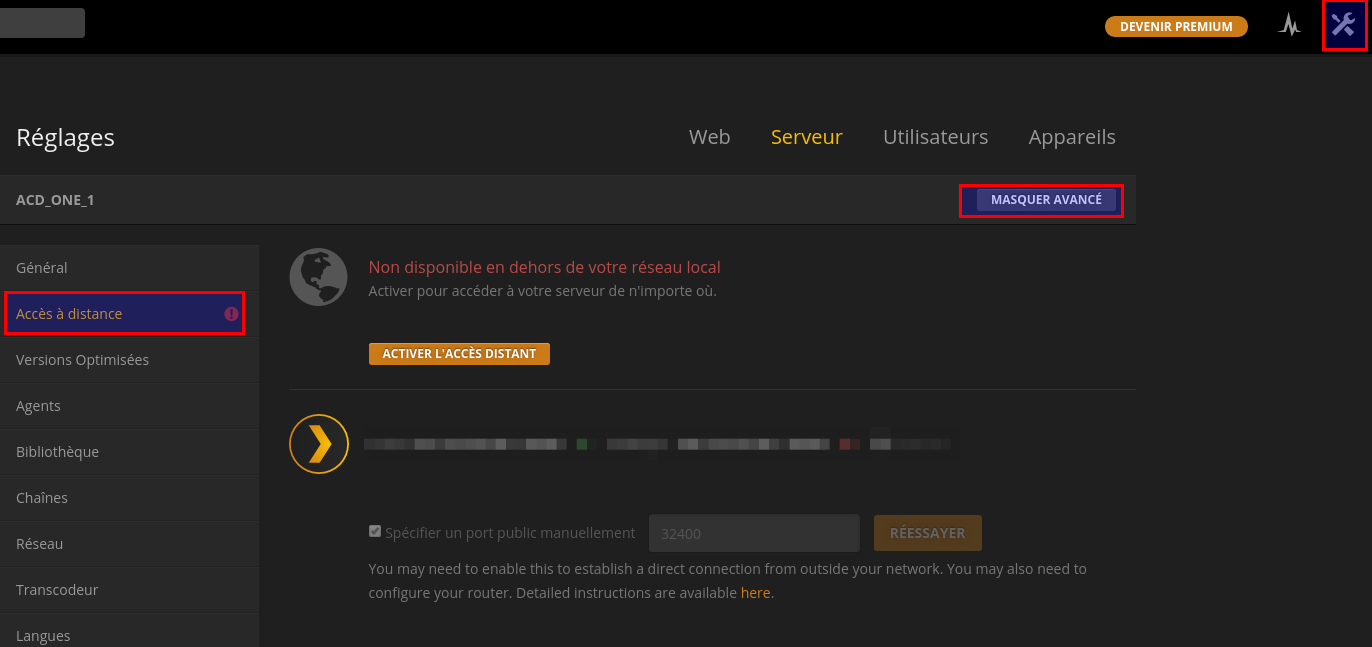Click the MASQUER AVANCÉ button
1372x647 pixels.
pyautogui.click(x=1046, y=200)
